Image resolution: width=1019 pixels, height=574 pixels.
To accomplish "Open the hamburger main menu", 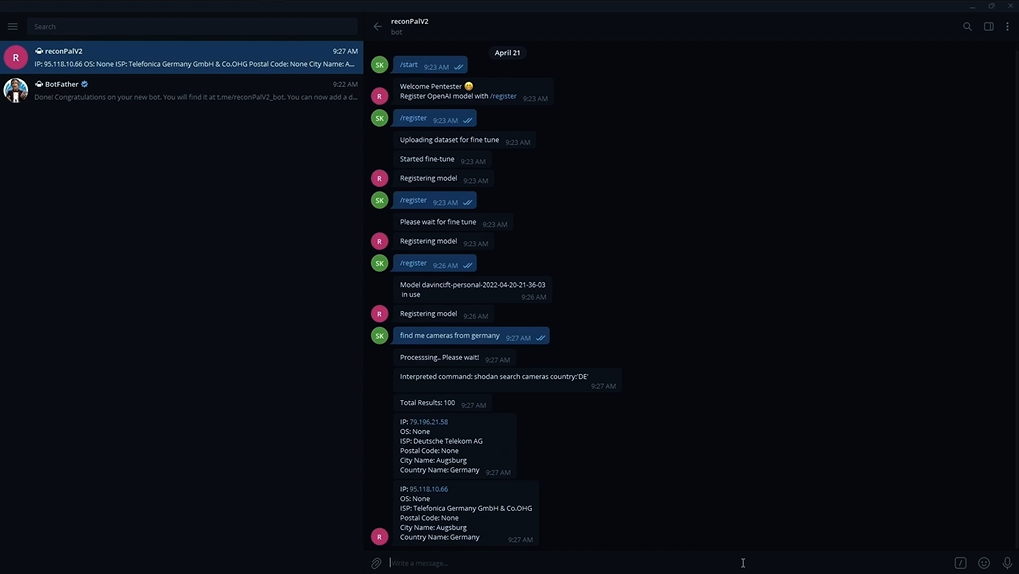I will click(x=12, y=27).
